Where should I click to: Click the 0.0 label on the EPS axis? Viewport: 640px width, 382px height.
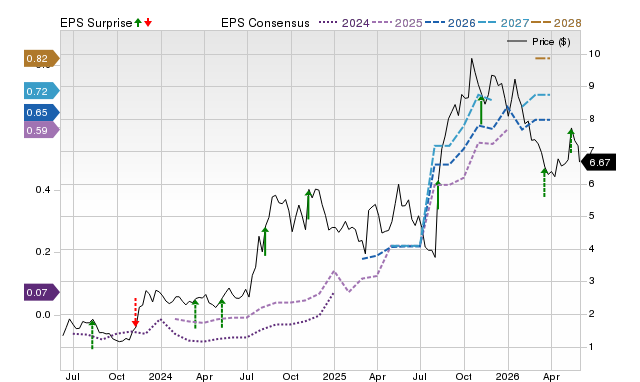(x=43, y=315)
